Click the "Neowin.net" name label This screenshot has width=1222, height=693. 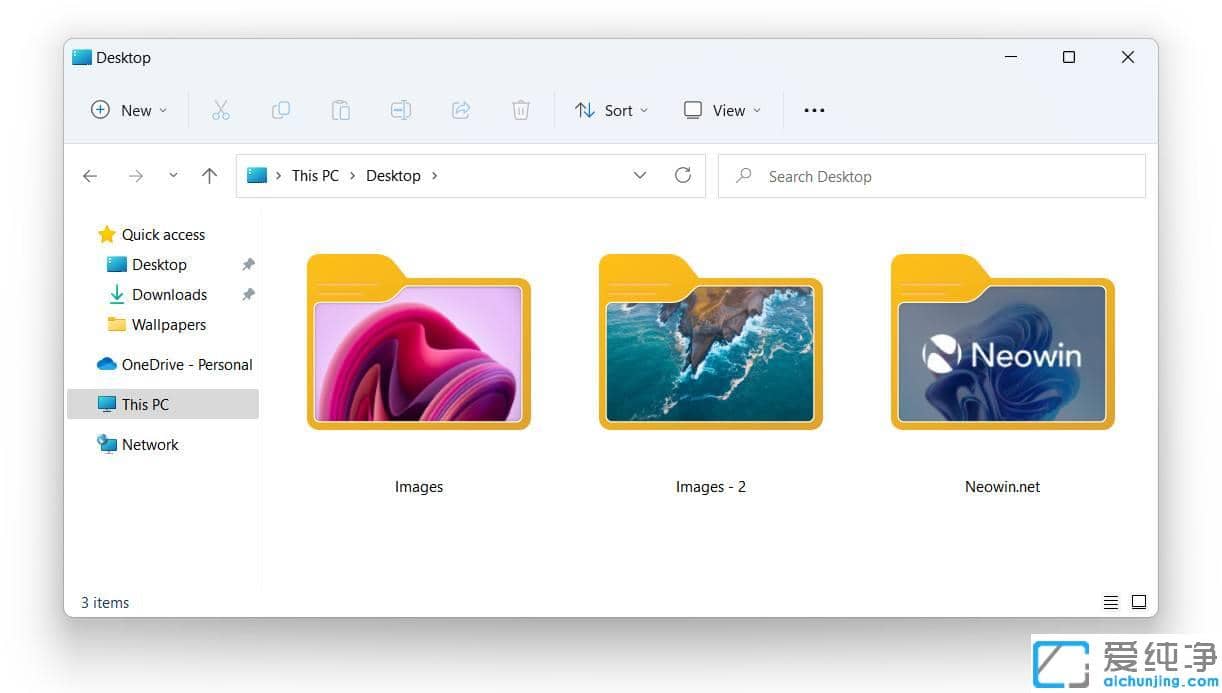(x=1003, y=487)
